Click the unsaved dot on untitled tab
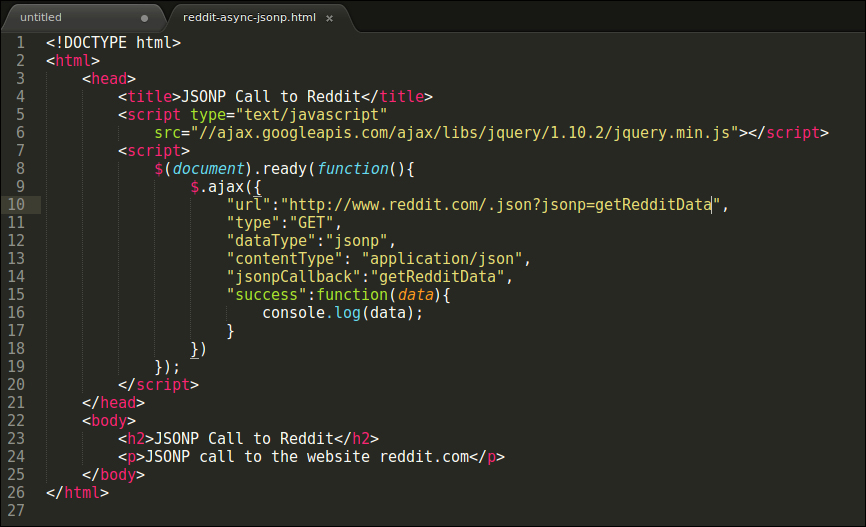This screenshot has height=527, width=866. 144,18
